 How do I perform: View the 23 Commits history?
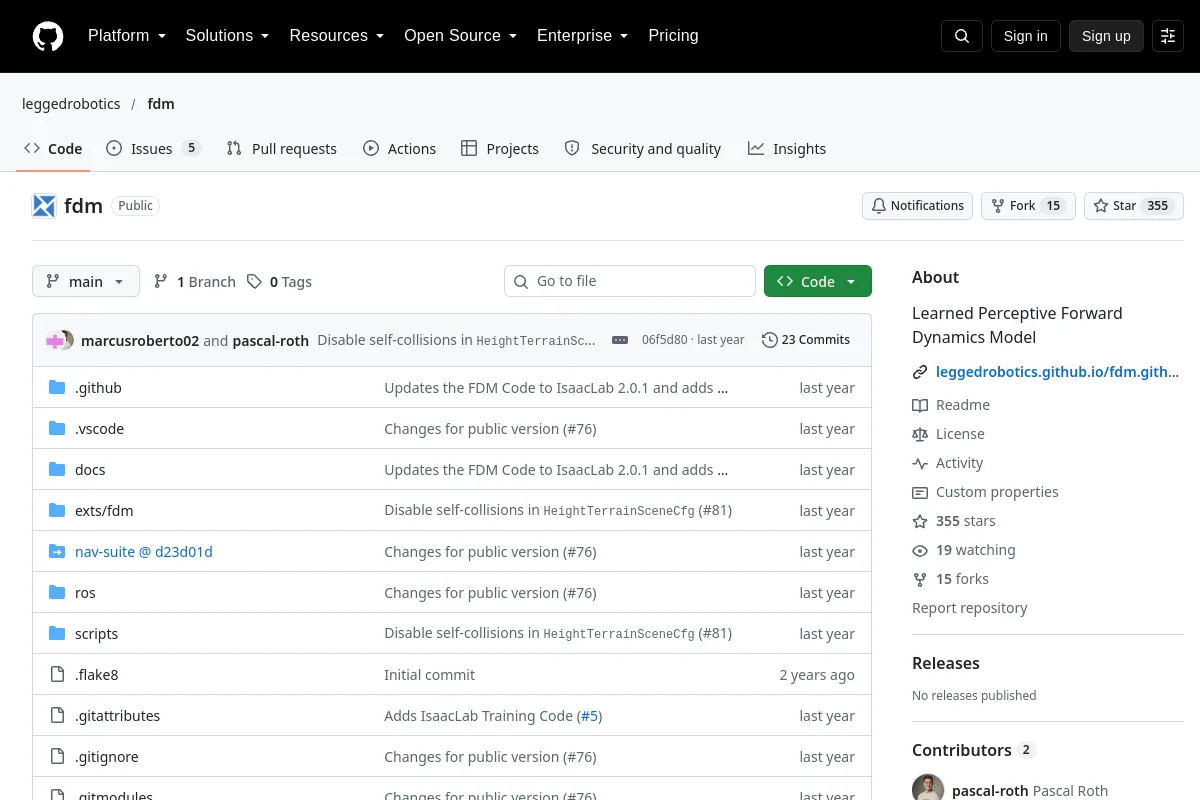point(806,340)
